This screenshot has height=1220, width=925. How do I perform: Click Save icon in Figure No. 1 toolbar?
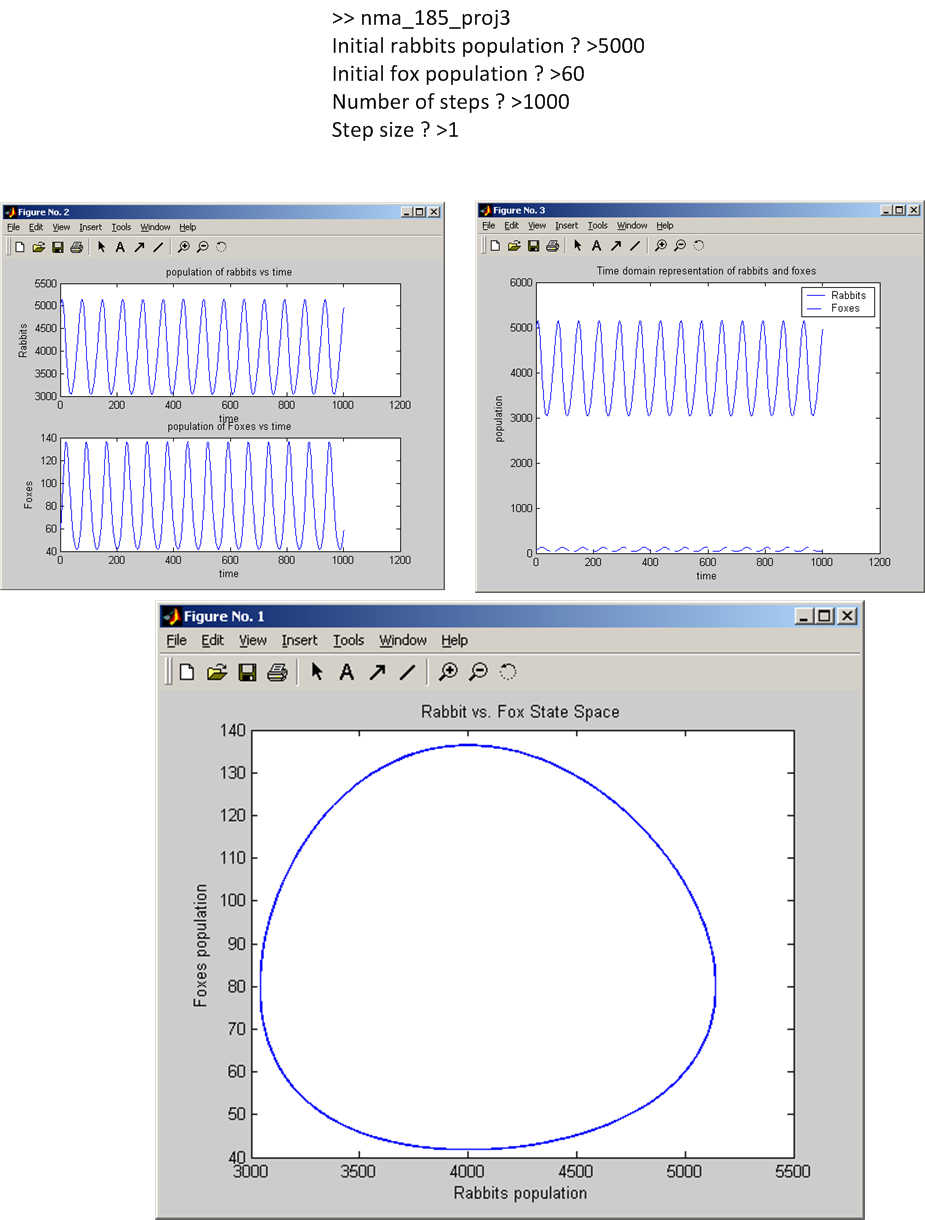point(247,672)
